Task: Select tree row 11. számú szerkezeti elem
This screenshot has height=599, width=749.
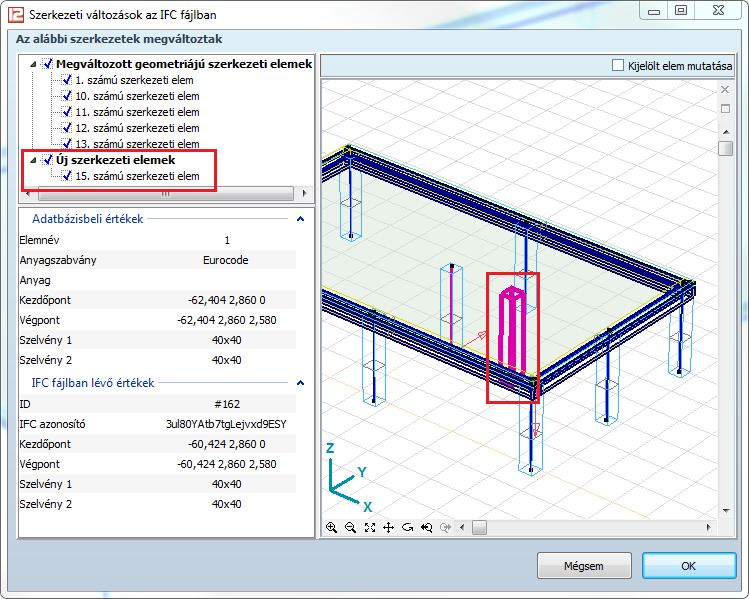Action: (x=137, y=112)
